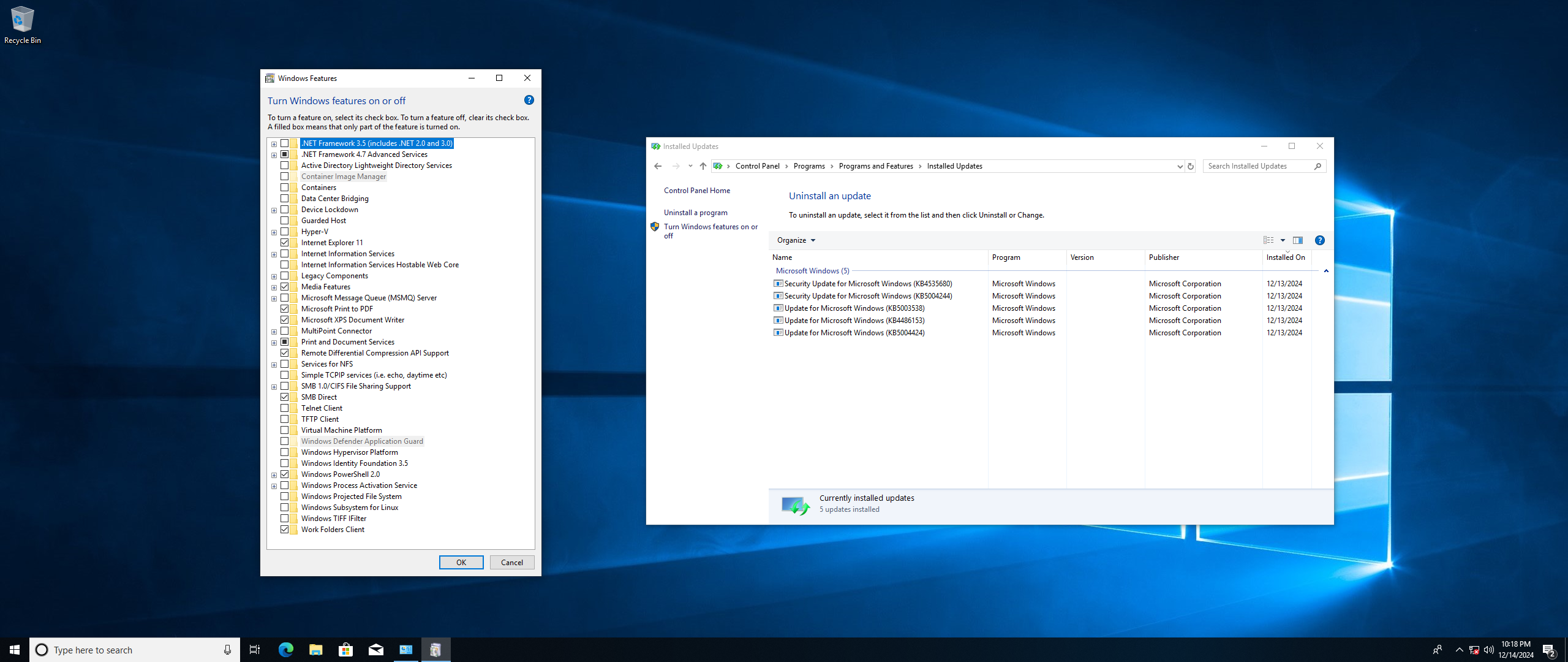Viewport: 1568px width, 662px height.
Task: Open address bar history dropdown
Action: [1180, 166]
